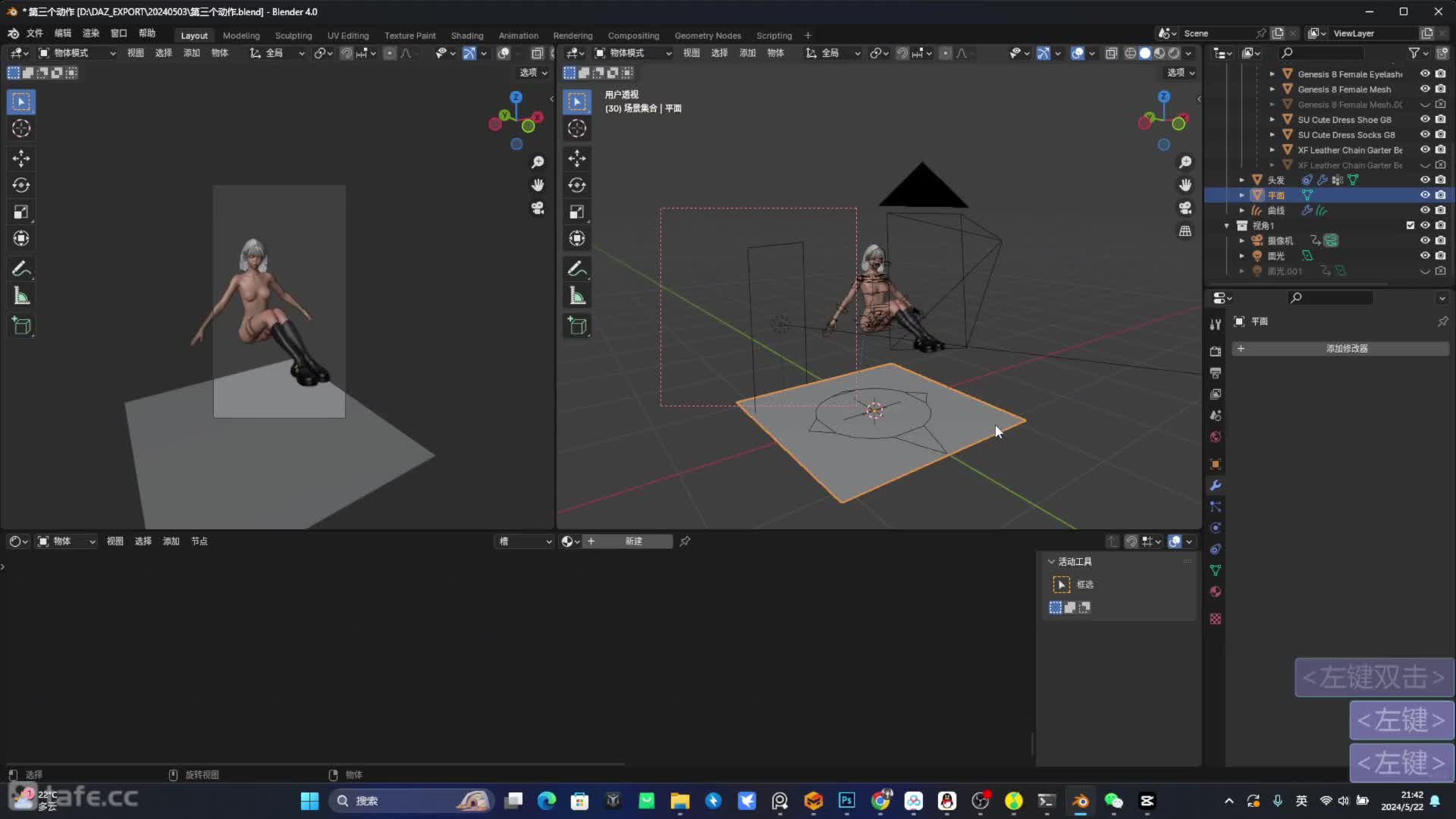This screenshot has width=1456, height=819.
Task: Switch right viewport to wireframe shading
Action: (1131, 53)
